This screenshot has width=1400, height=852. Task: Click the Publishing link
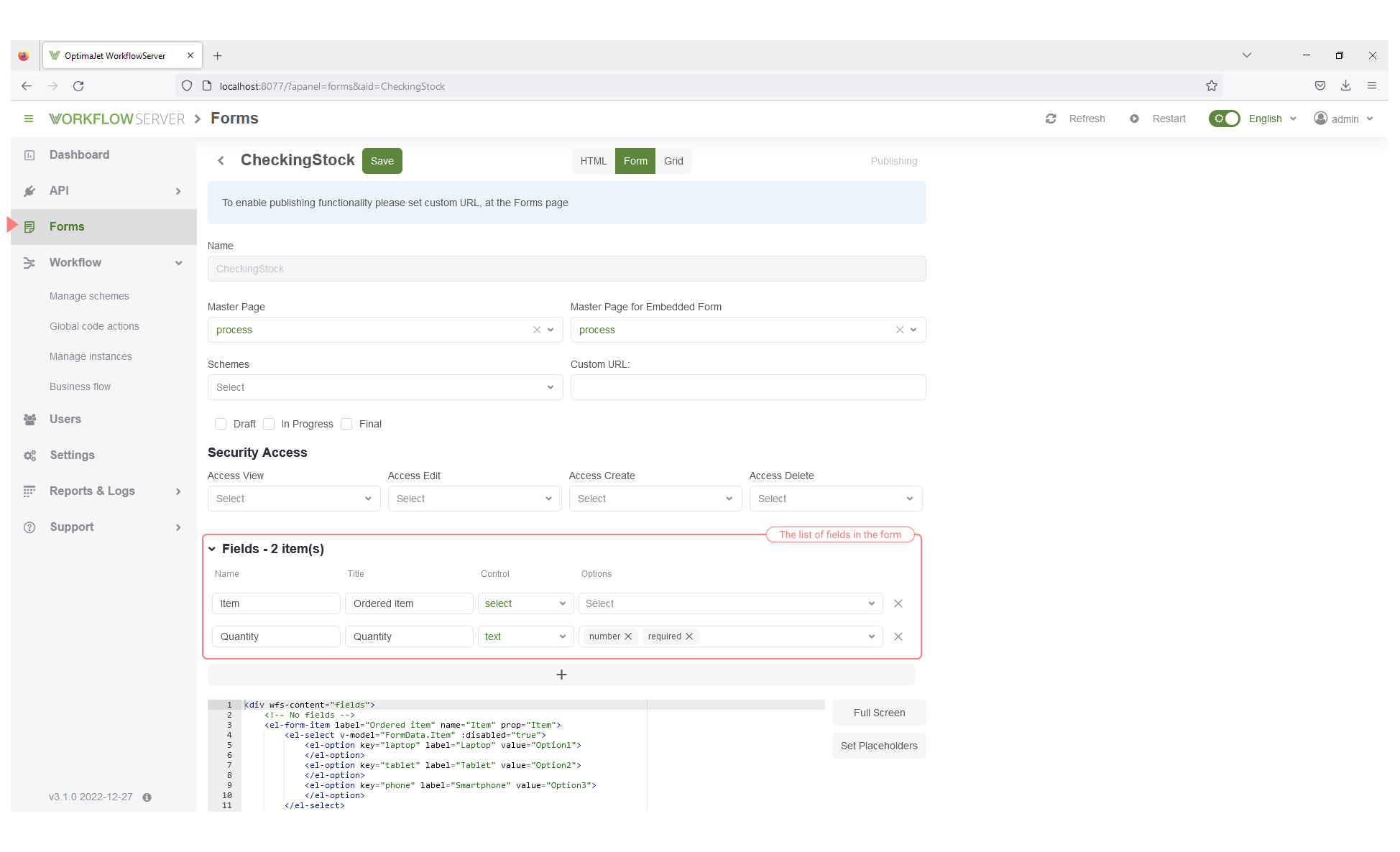[x=894, y=161]
